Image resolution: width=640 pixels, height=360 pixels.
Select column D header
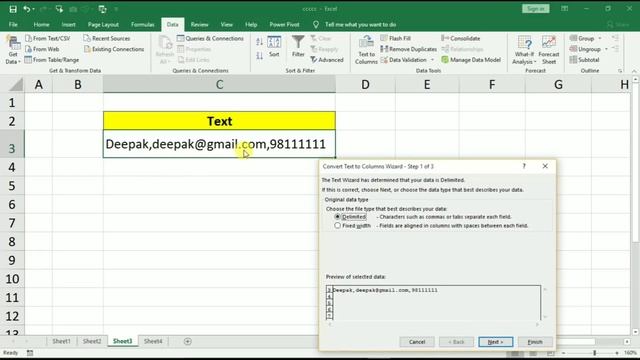coord(365,84)
